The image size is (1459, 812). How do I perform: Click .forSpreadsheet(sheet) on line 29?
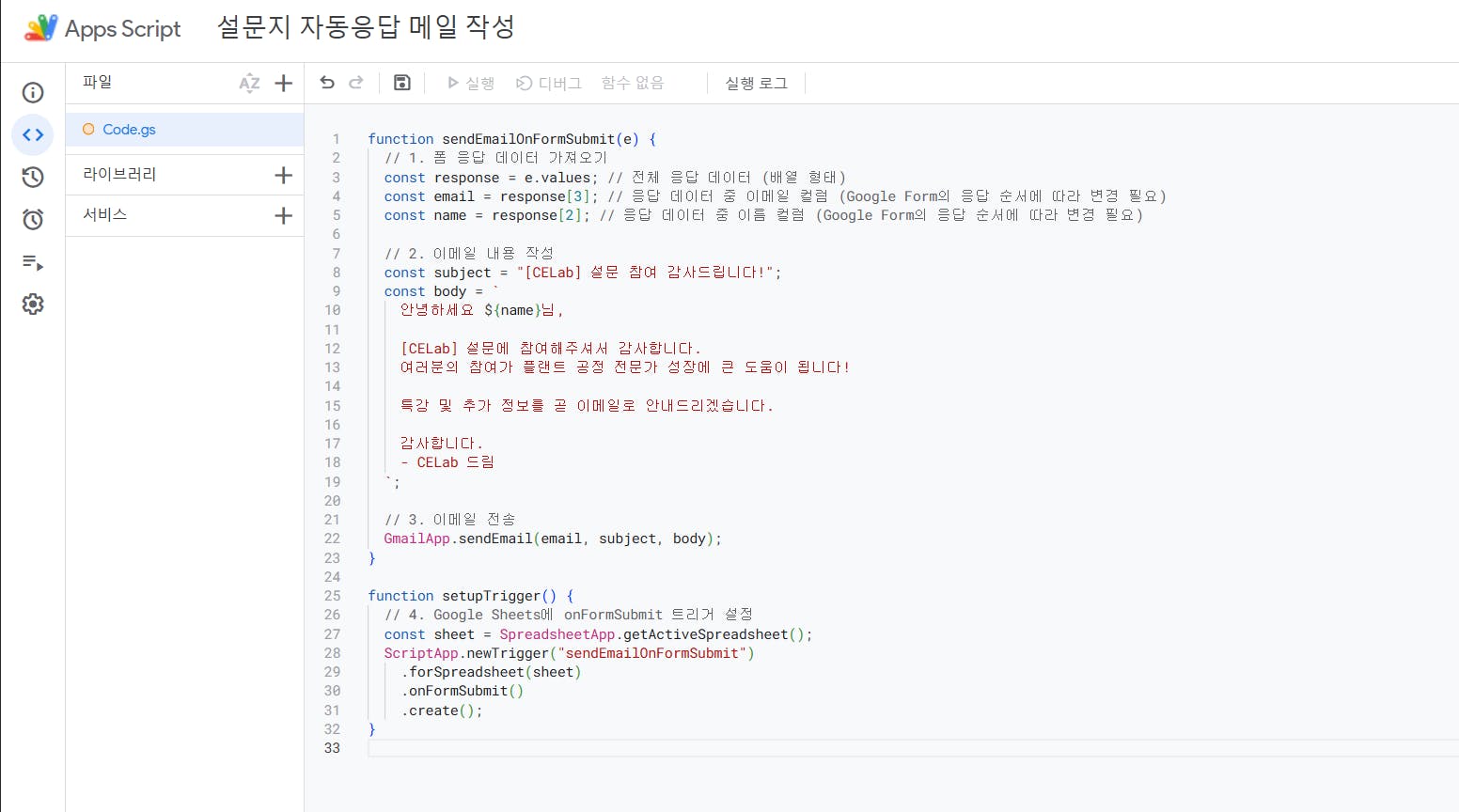(491, 672)
